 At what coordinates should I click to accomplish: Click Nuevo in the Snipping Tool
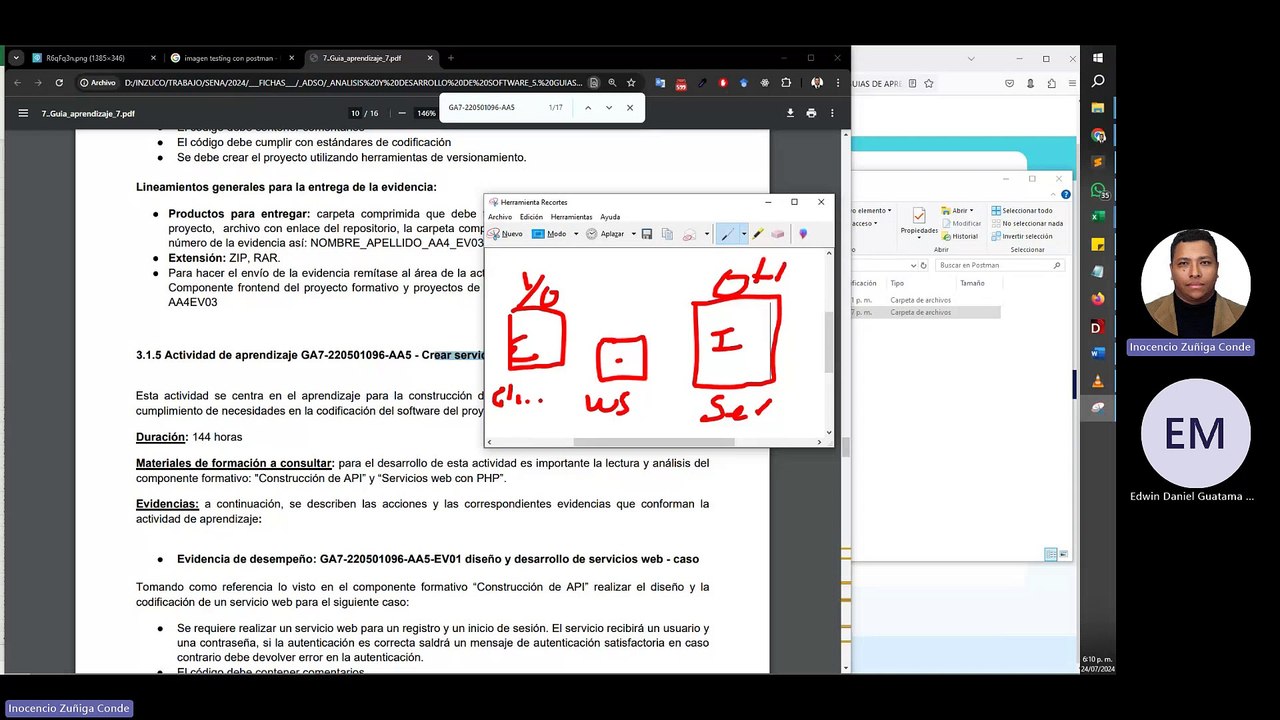click(506, 234)
